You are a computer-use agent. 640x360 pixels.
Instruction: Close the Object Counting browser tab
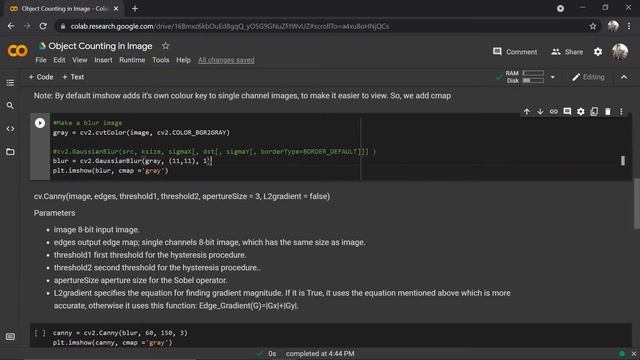(116, 9)
